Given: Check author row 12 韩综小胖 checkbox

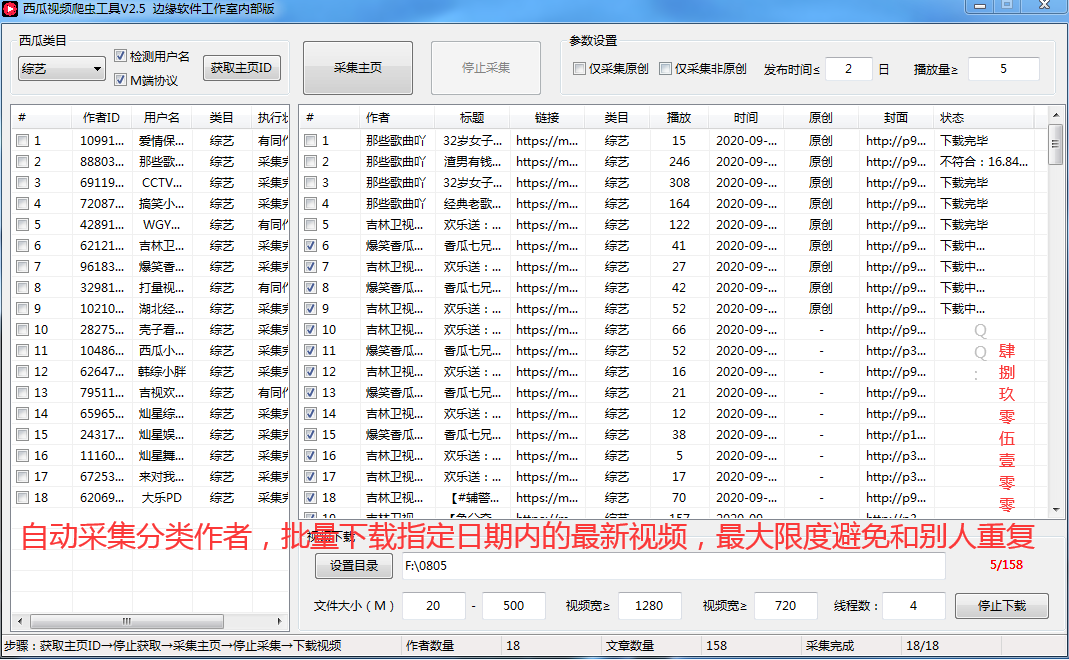Looking at the screenshot, I should click(22, 372).
